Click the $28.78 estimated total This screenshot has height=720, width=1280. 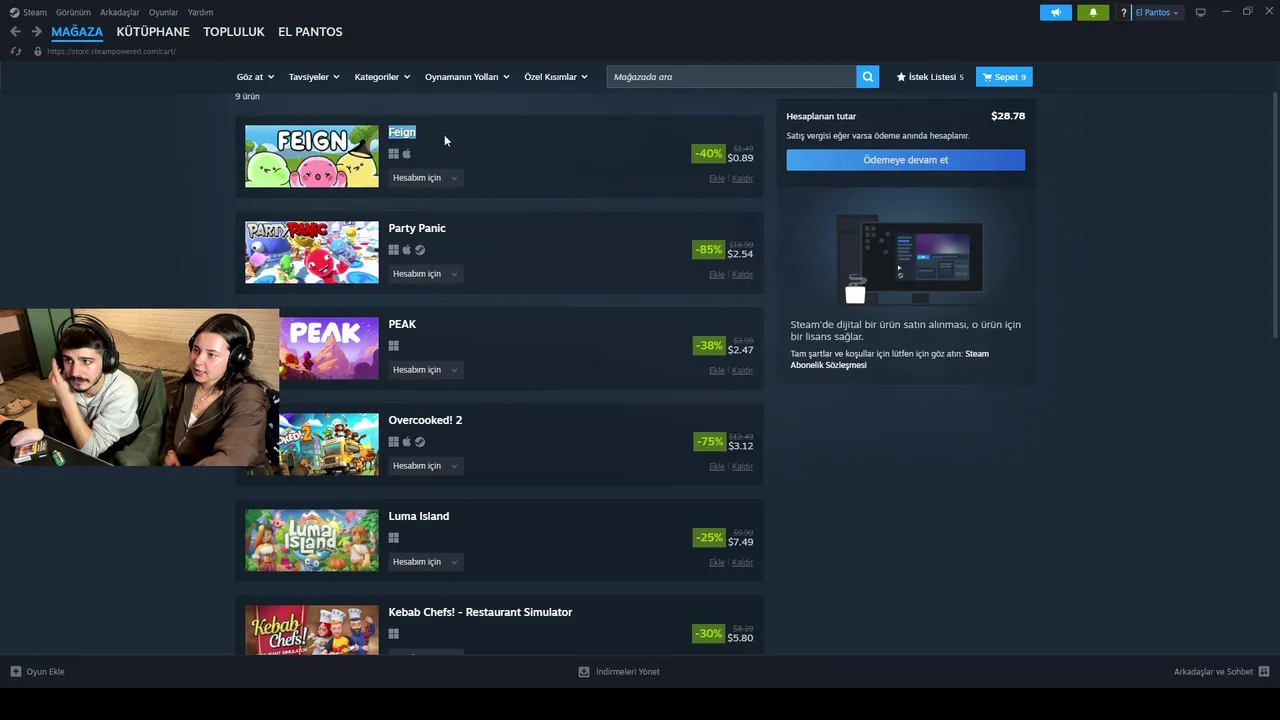[x=1008, y=116]
